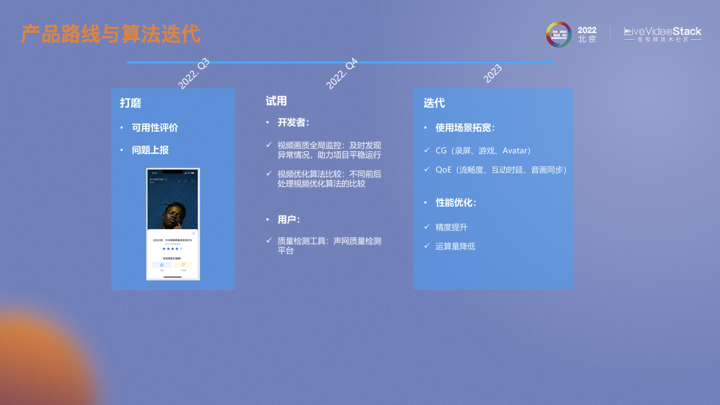The width and height of the screenshot is (720, 405).
Task: Click the checkmark beside 精度提升
Action: click(427, 227)
